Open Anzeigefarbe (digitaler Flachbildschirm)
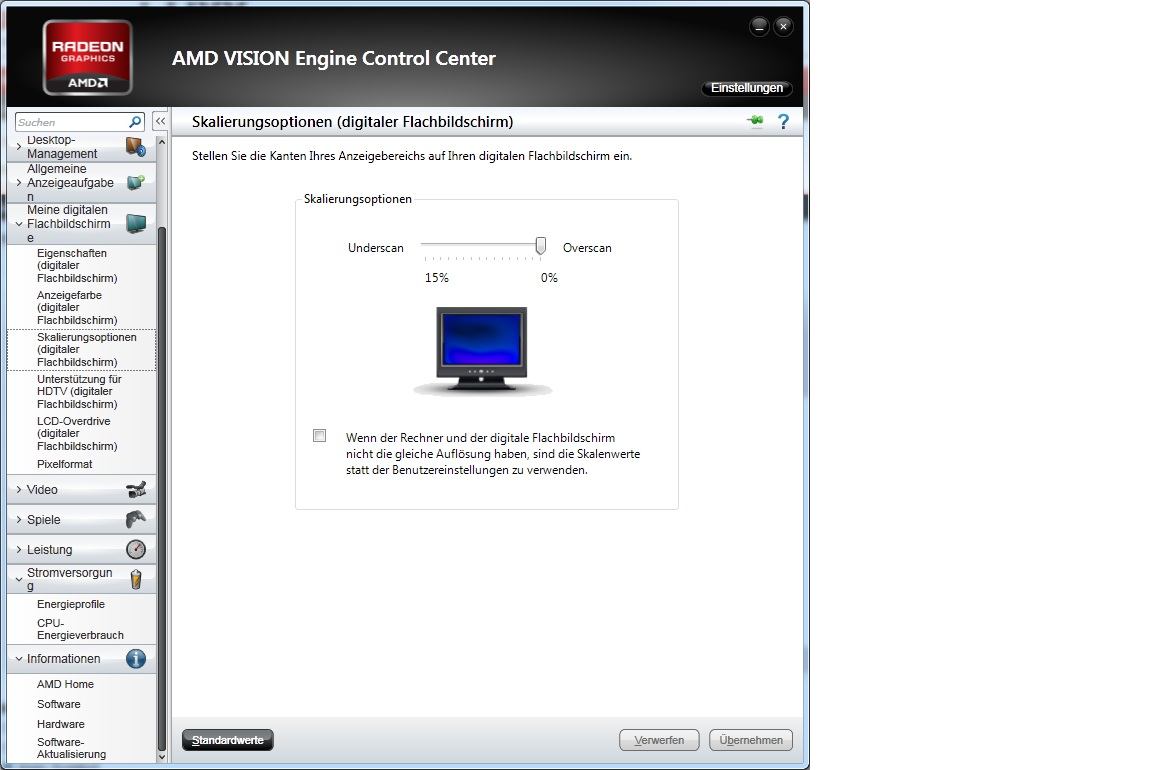The height and width of the screenshot is (770, 1152). point(77,307)
